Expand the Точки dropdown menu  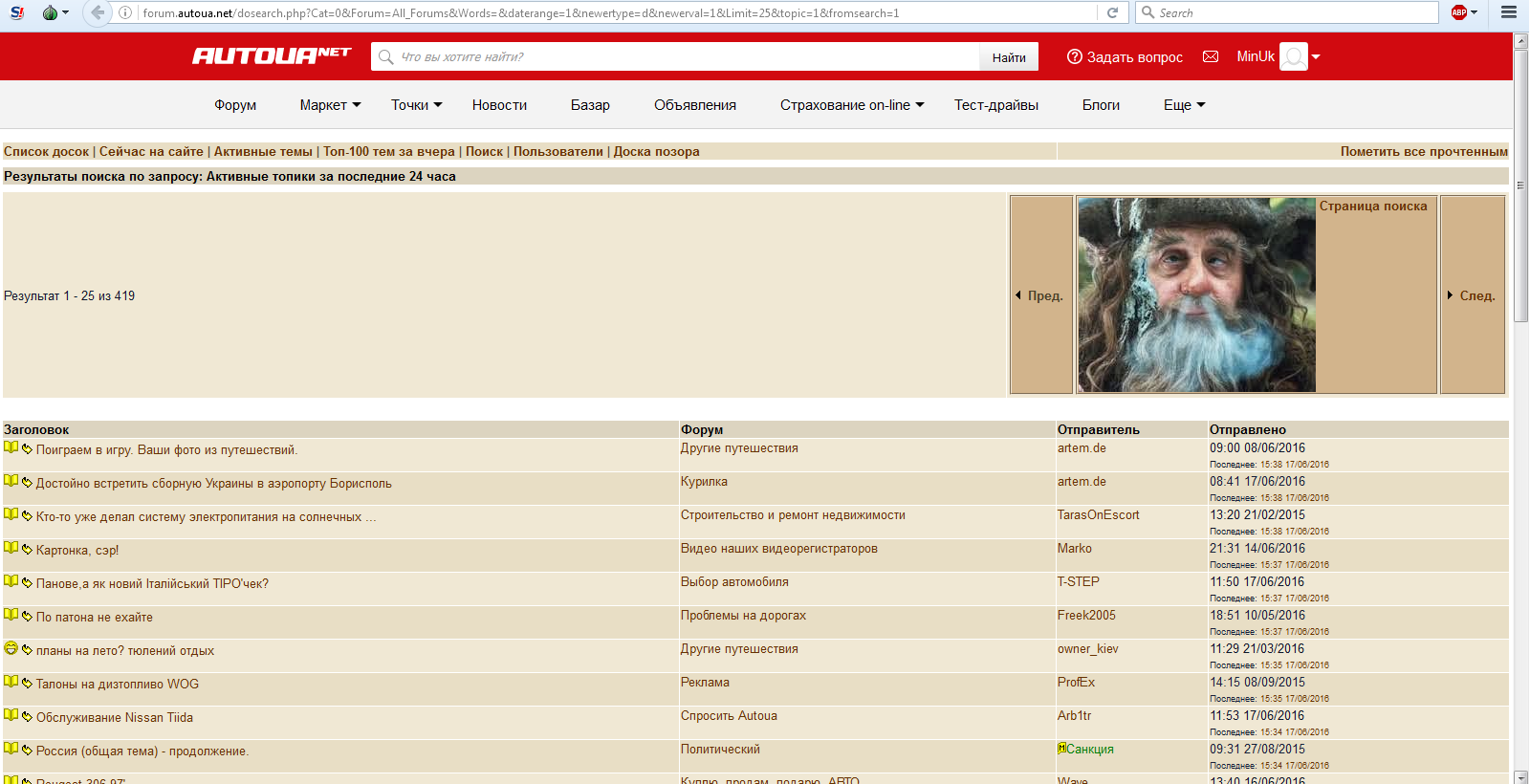(416, 105)
